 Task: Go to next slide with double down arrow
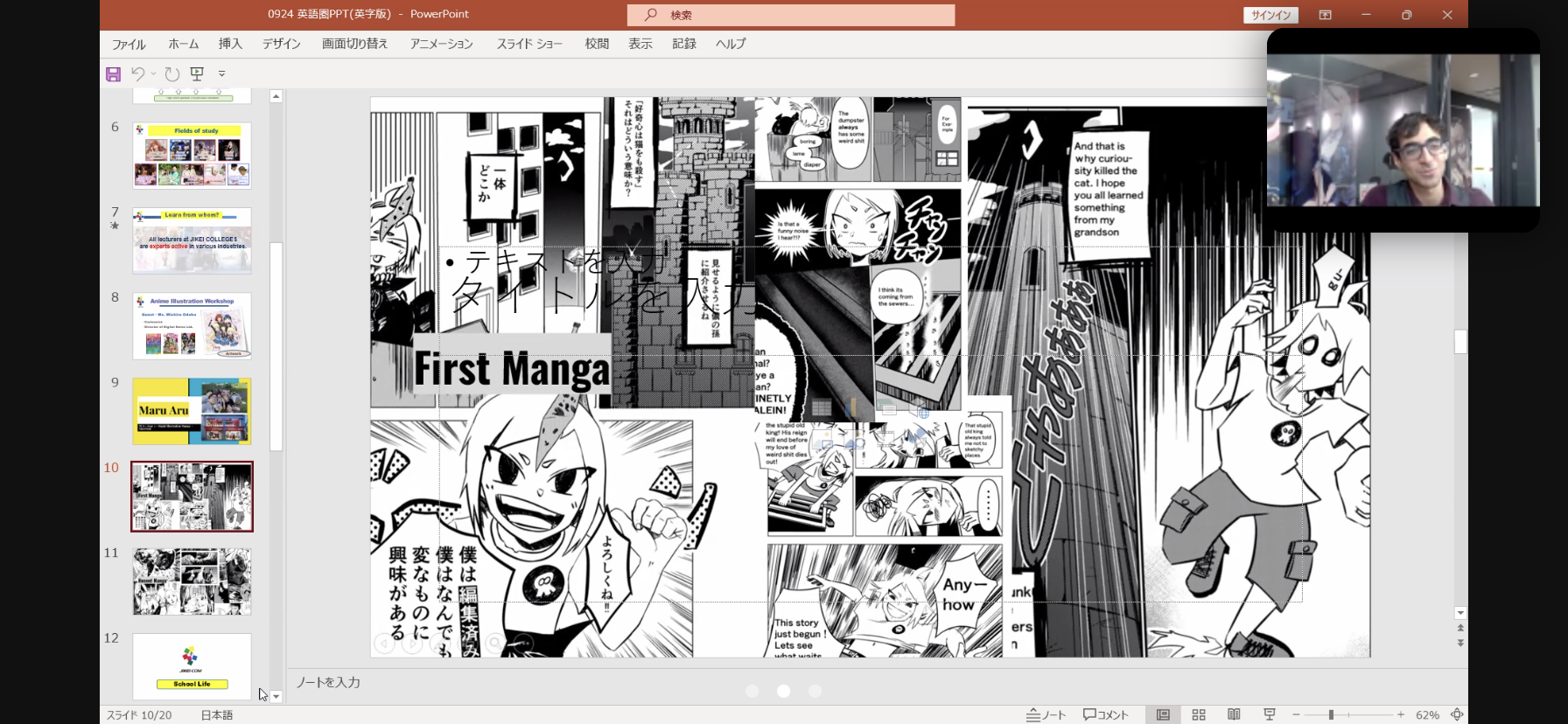tap(1459, 643)
